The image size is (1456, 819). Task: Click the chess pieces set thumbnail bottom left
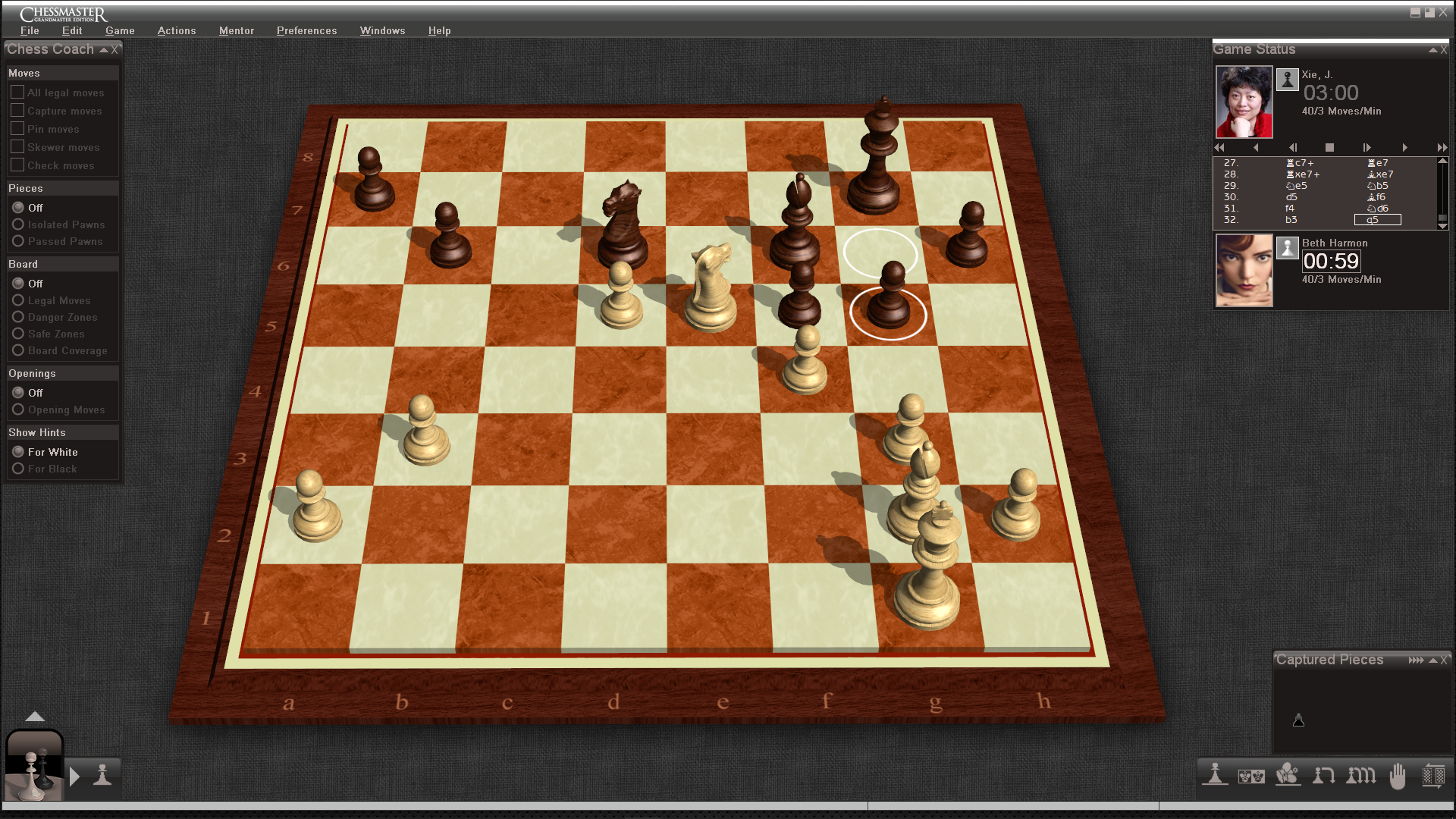pos(34,766)
